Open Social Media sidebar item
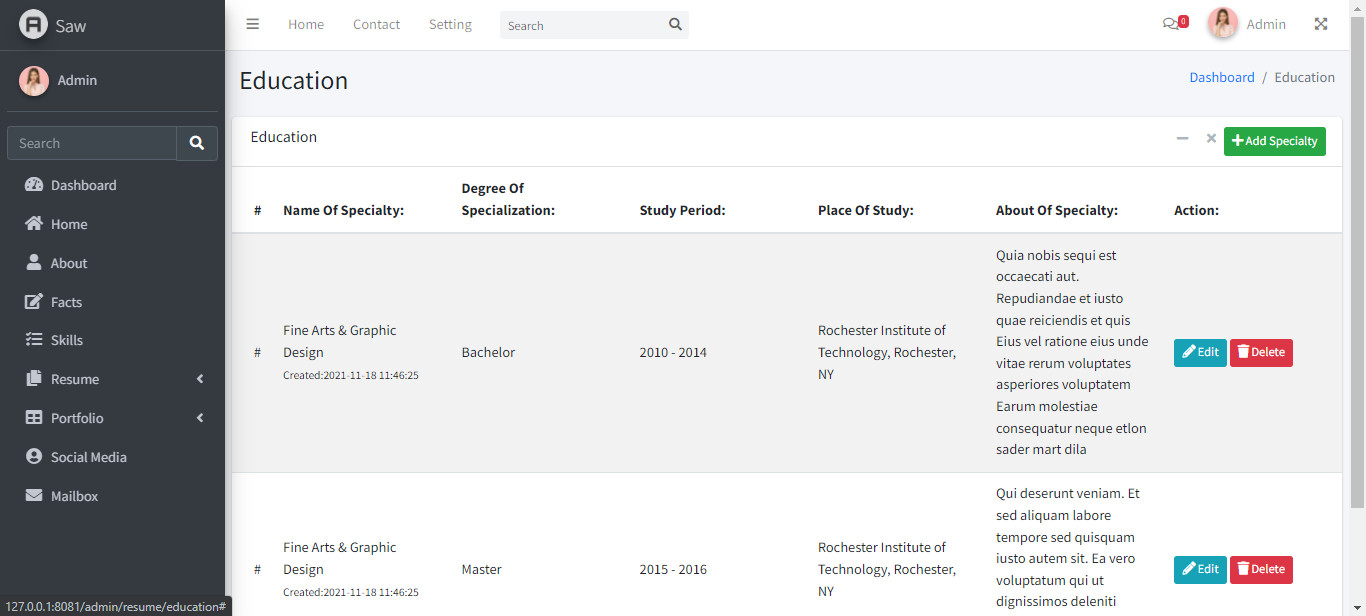 (x=88, y=457)
